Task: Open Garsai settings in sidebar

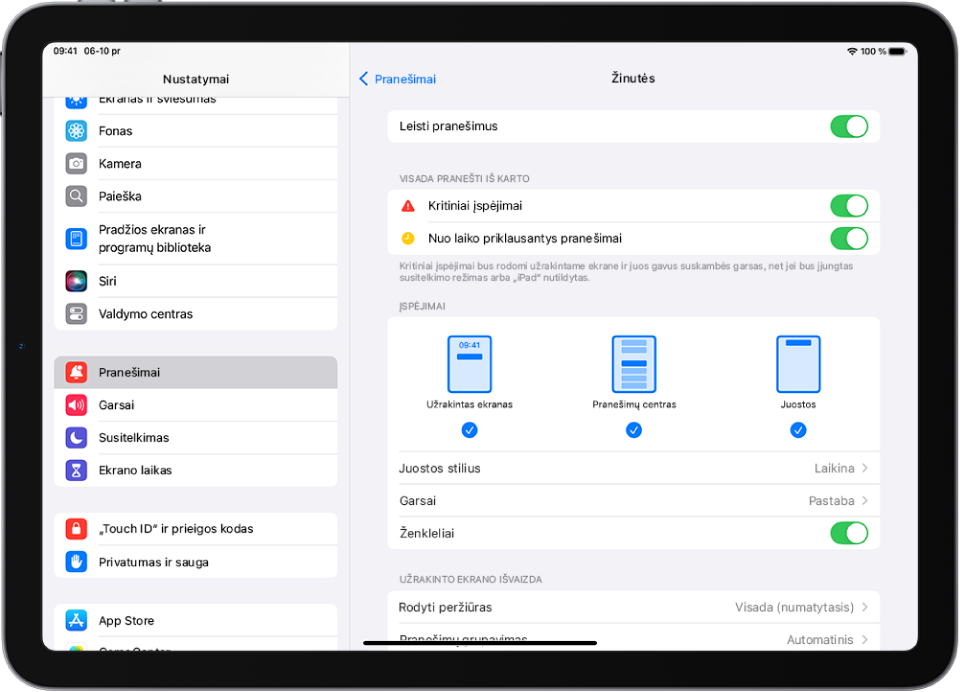Action: (x=196, y=405)
